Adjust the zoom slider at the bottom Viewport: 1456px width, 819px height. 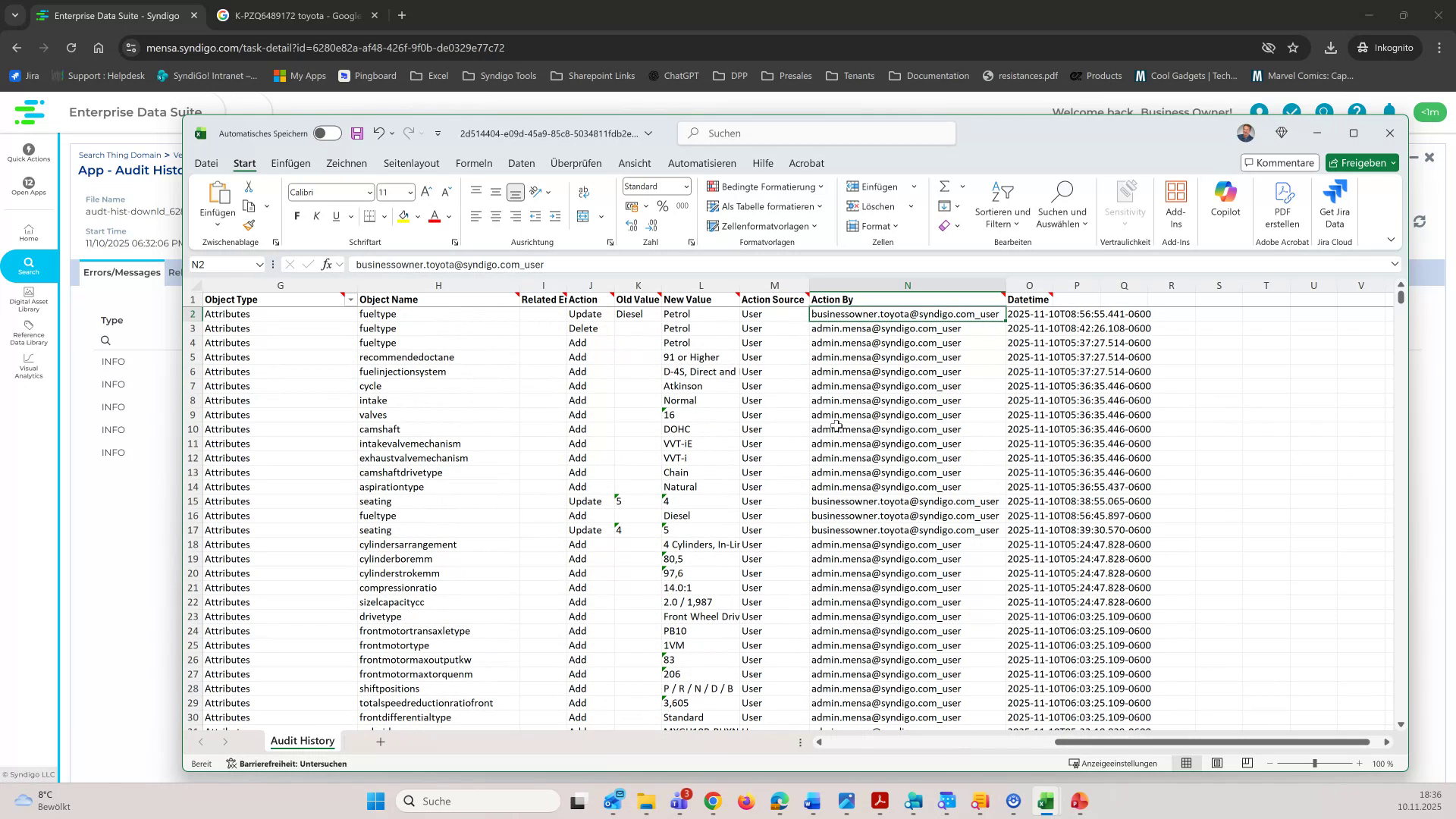coord(1313,764)
